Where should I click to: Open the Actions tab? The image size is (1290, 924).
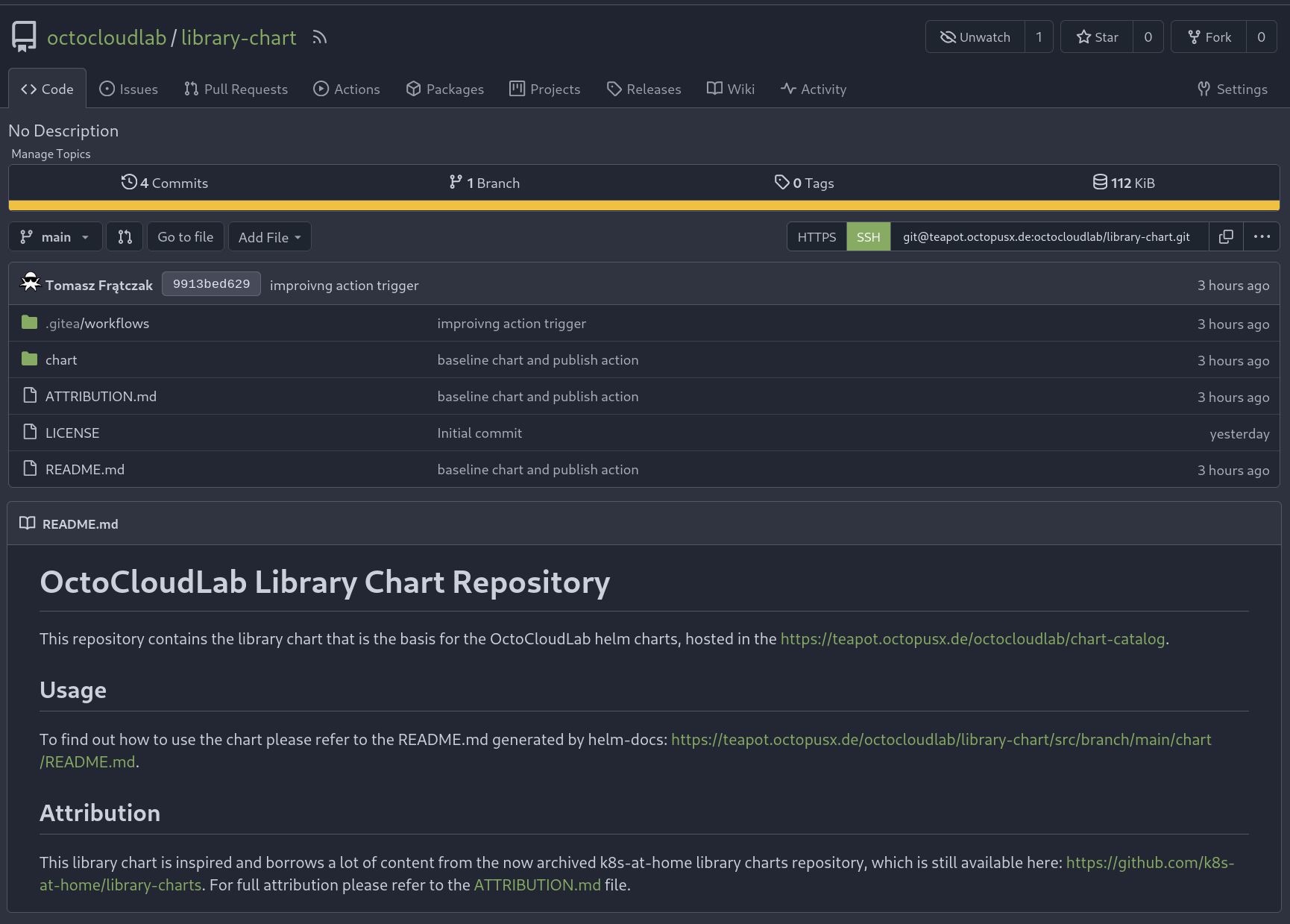(x=347, y=89)
